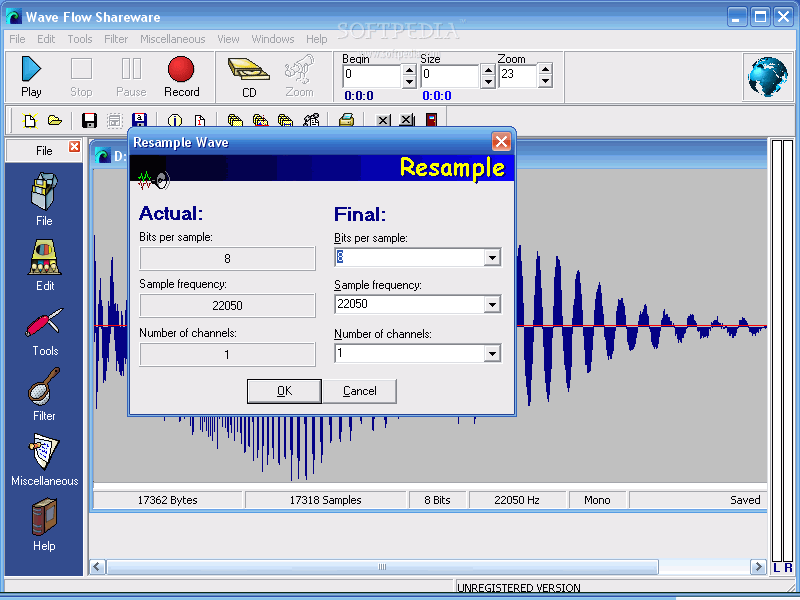The image size is (800, 600).
Task: Click the yellow info circle icon
Action: click(x=174, y=120)
